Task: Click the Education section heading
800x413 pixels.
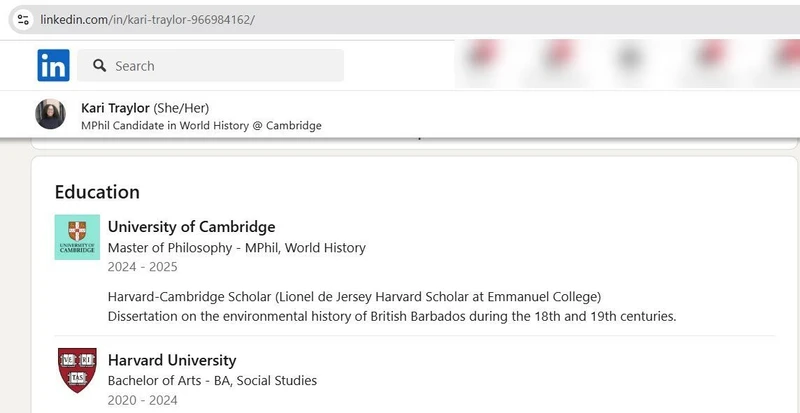Action: (97, 192)
